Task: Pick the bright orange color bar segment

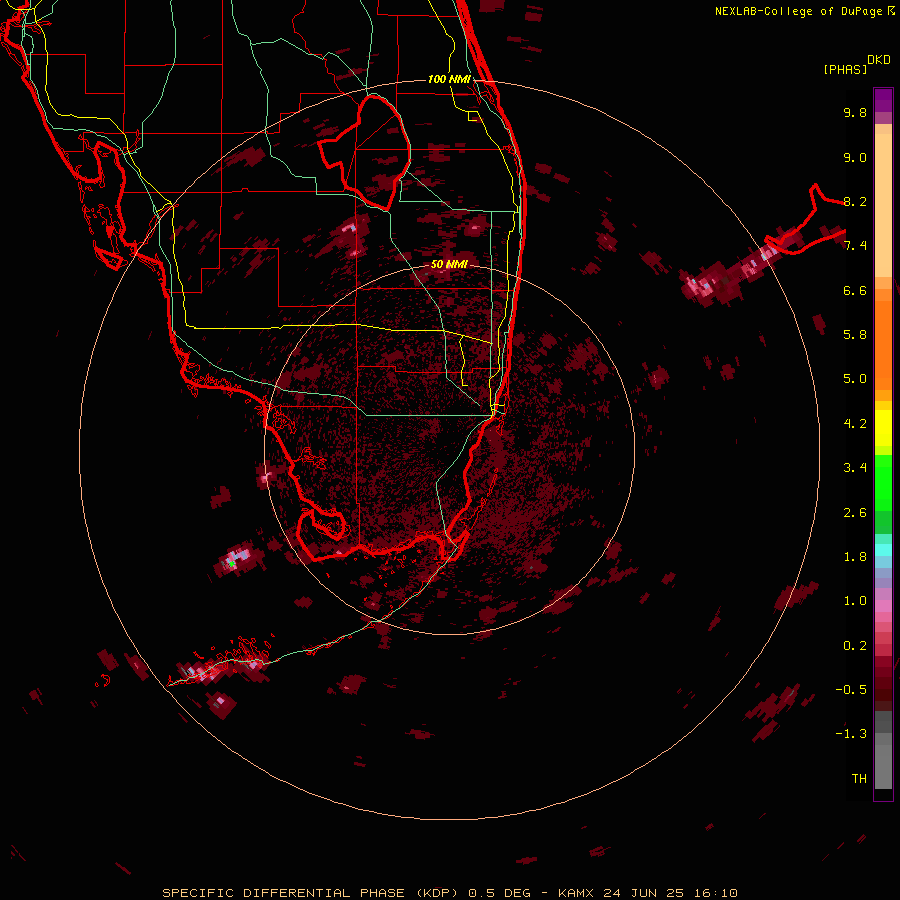Action: [x=883, y=344]
